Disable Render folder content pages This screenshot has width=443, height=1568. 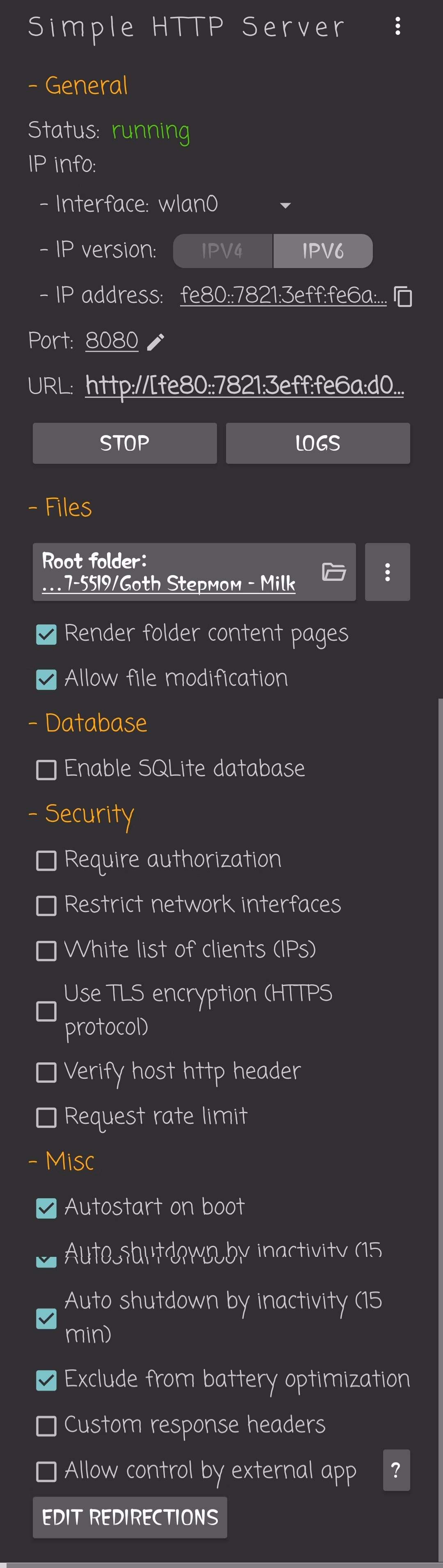(x=46, y=634)
